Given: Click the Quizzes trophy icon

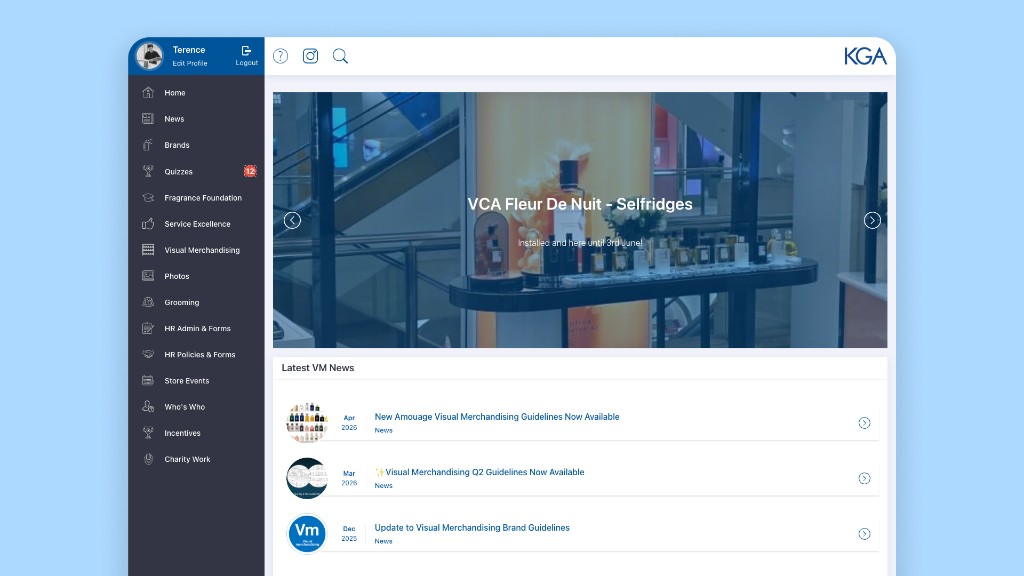Looking at the screenshot, I should tap(148, 171).
